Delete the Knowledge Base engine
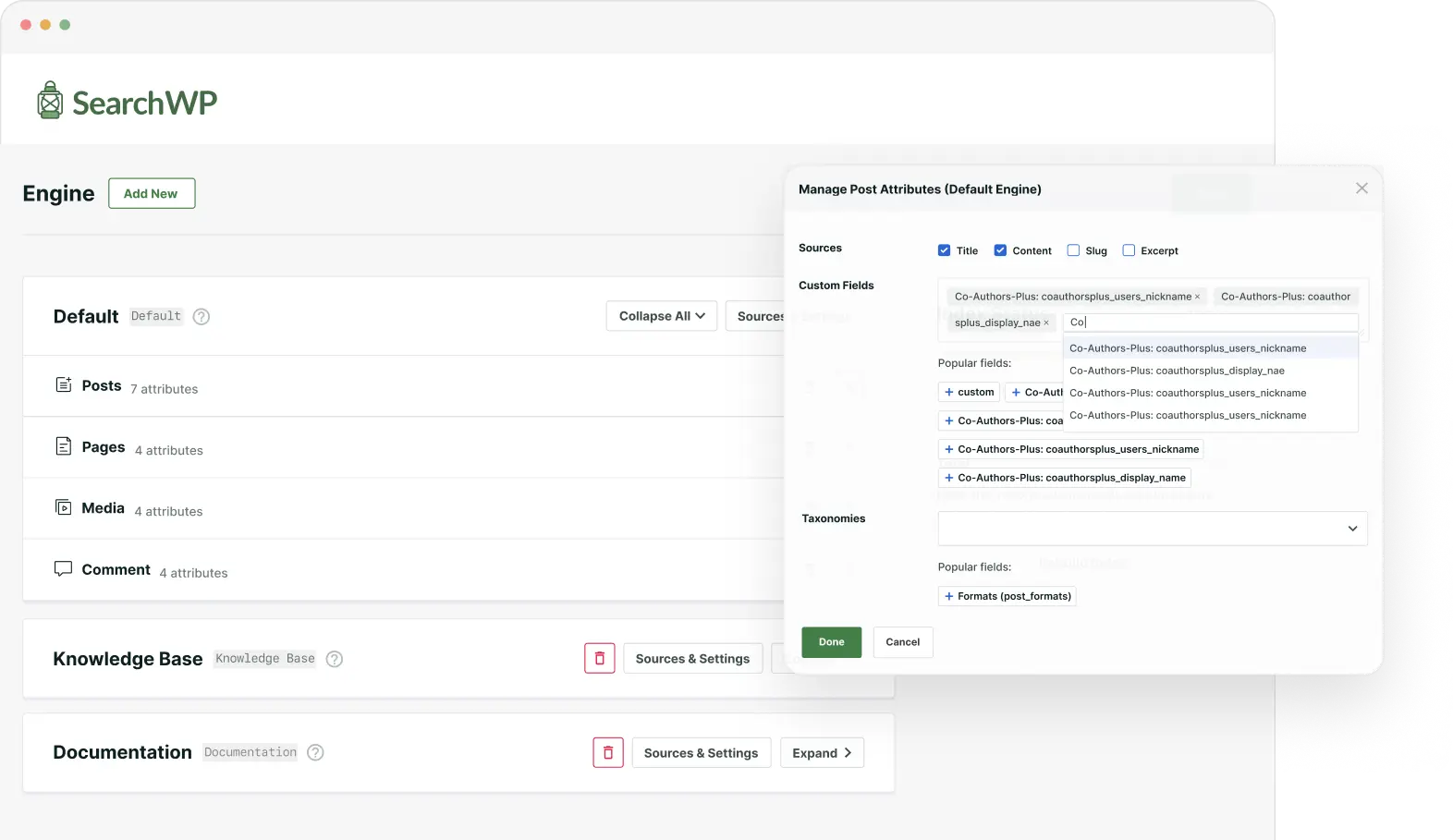The image size is (1453, 840). click(x=600, y=658)
